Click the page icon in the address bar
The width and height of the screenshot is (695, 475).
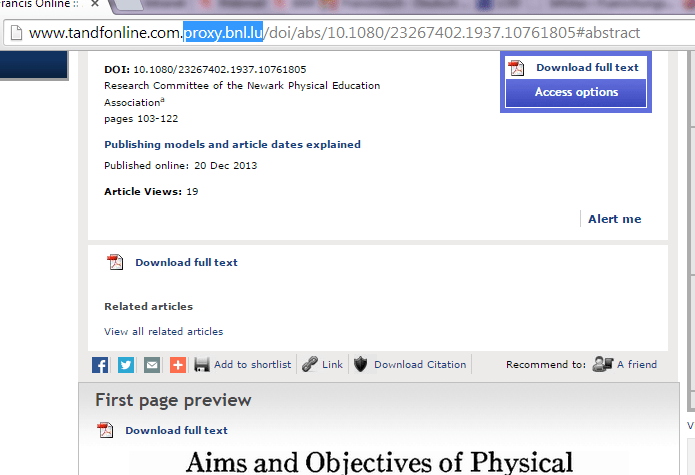[x=16, y=33]
